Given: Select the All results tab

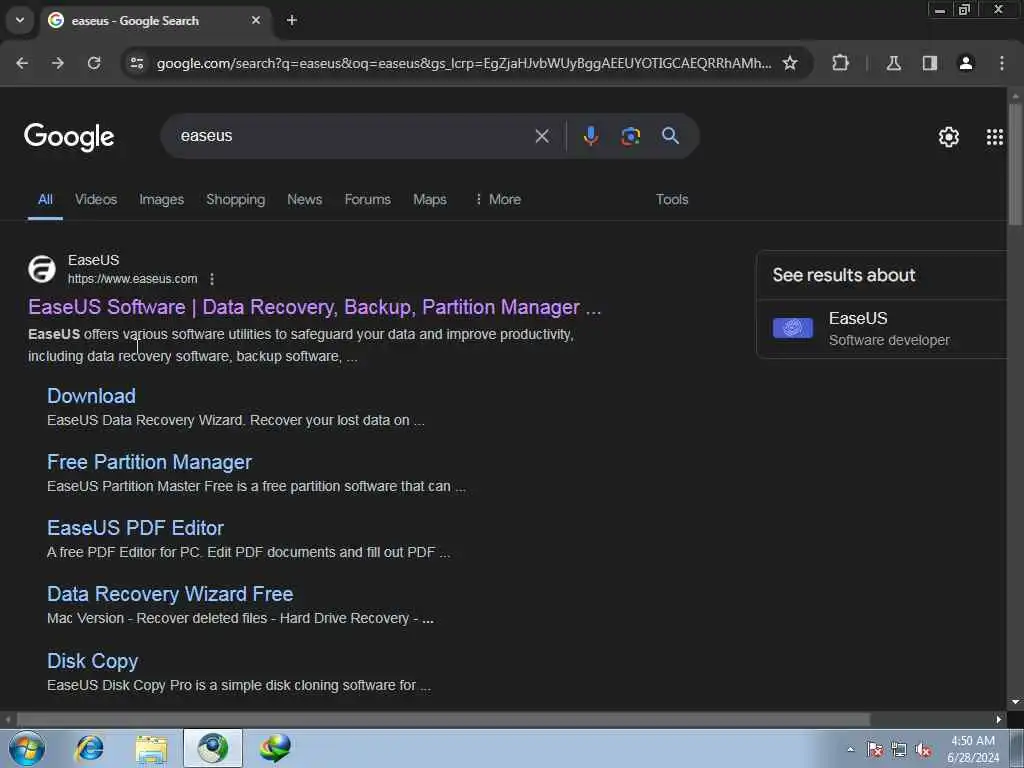Looking at the screenshot, I should point(45,199).
